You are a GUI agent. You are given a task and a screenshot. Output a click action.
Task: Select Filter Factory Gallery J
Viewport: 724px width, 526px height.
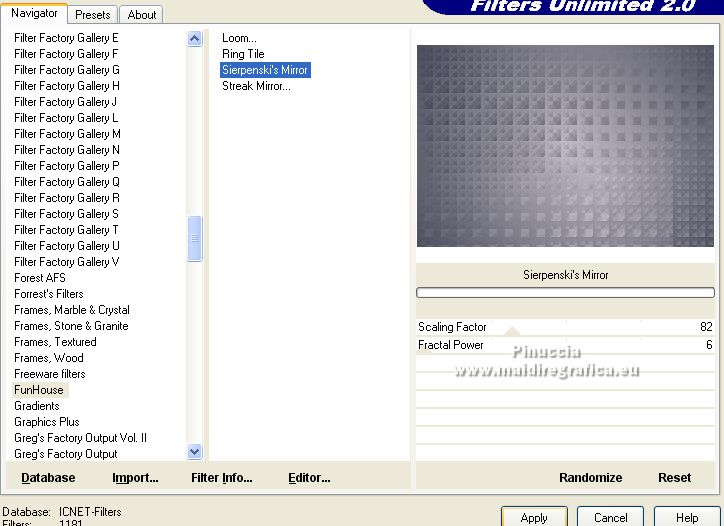[66, 102]
